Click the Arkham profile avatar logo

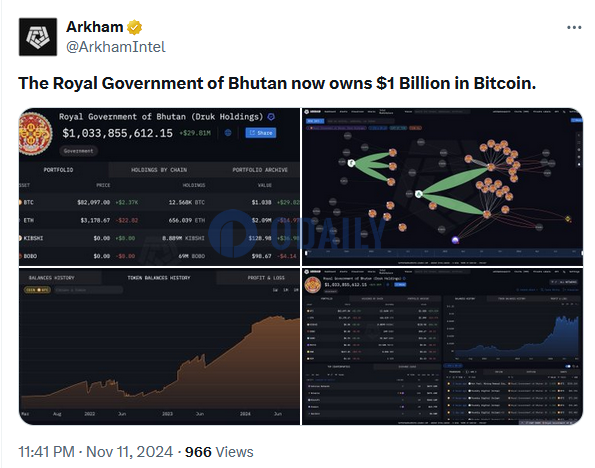pyautogui.click(x=38, y=37)
